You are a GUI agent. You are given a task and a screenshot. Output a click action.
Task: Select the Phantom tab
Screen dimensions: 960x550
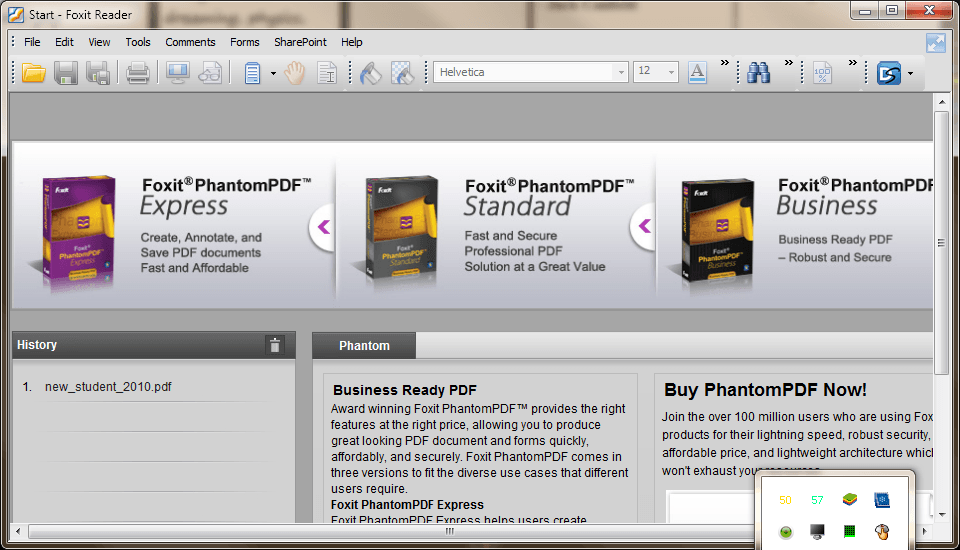pos(364,345)
